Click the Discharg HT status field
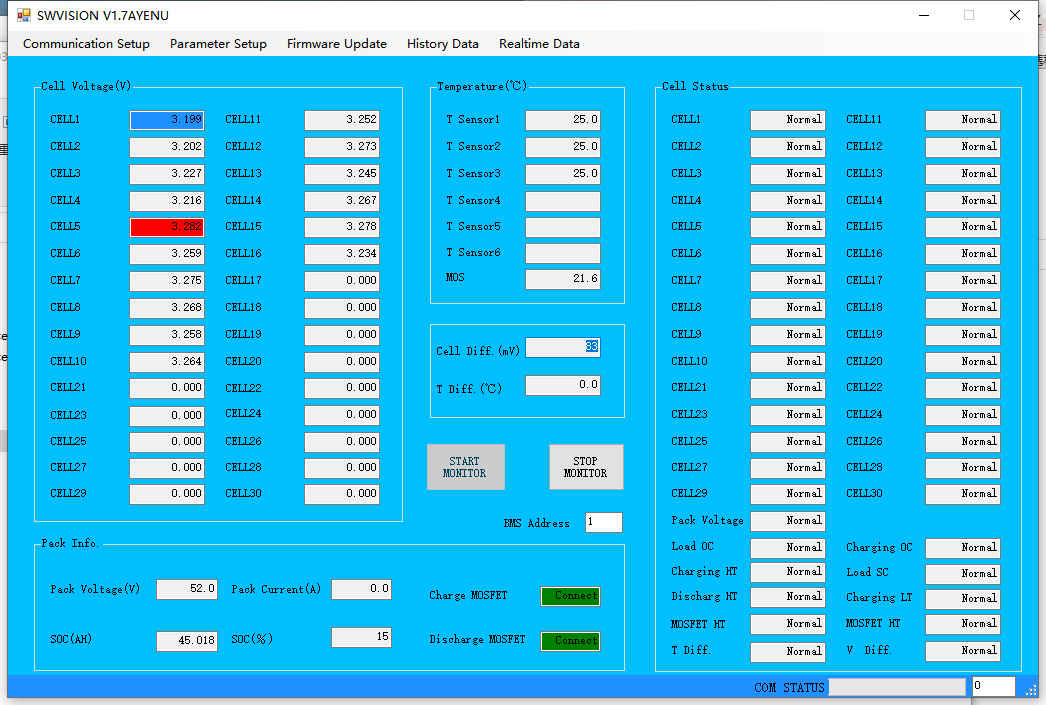The height and width of the screenshot is (705, 1046). pos(788,597)
